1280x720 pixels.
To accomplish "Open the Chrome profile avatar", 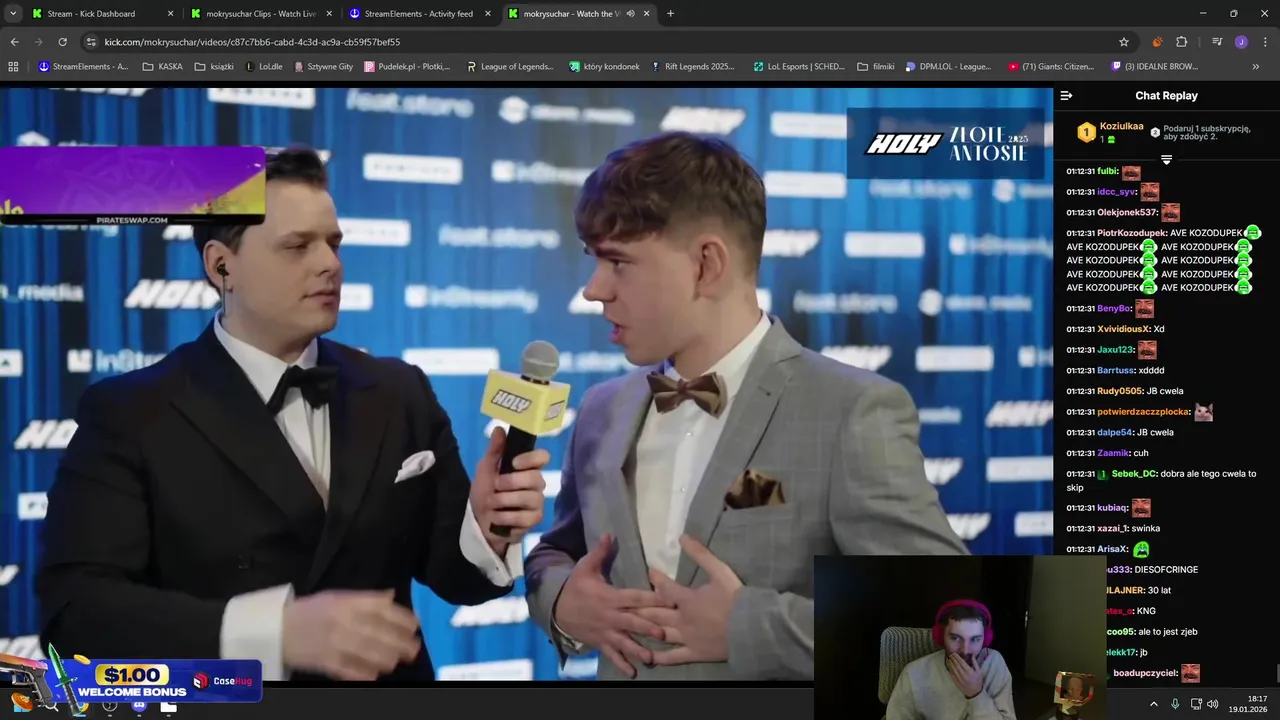I will pyautogui.click(x=1241, y=42).
